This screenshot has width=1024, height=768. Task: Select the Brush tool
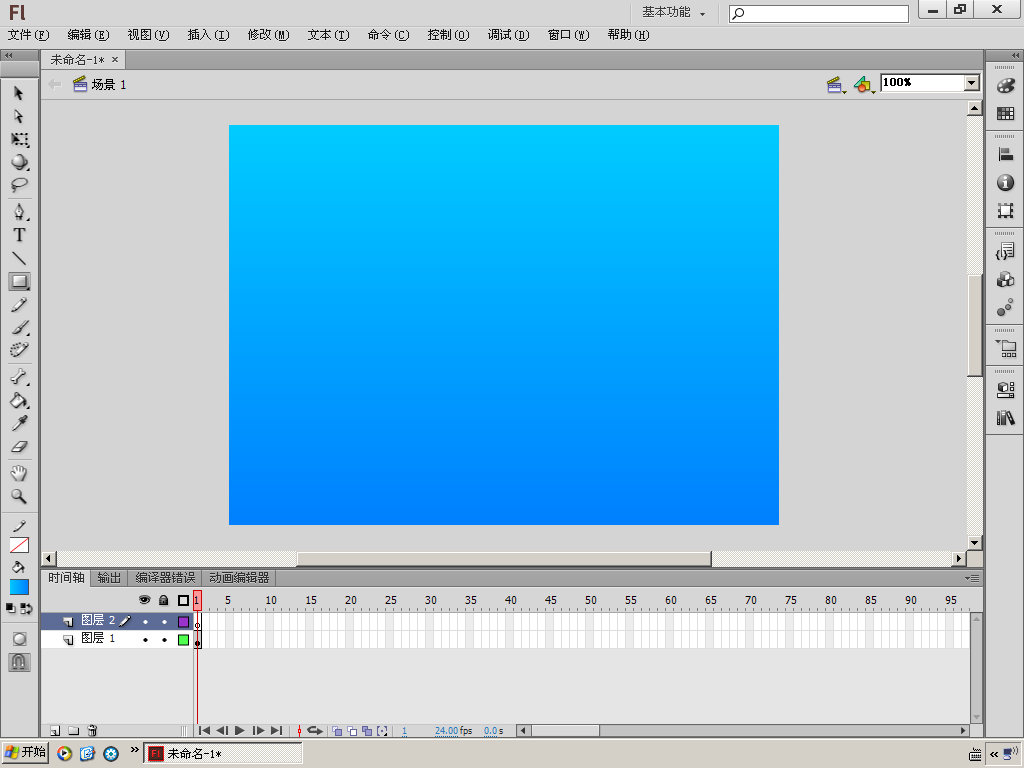(19, 327)
